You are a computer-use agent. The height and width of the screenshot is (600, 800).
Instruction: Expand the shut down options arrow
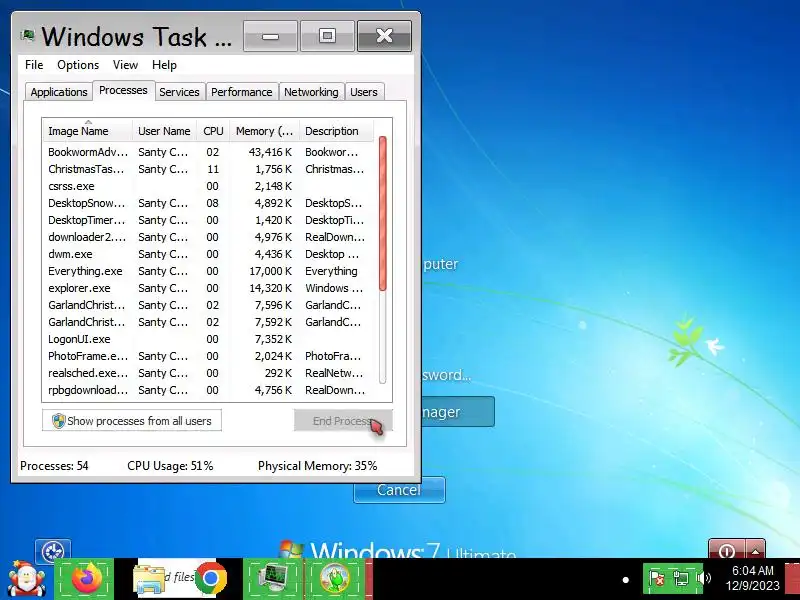pos(755,549)
